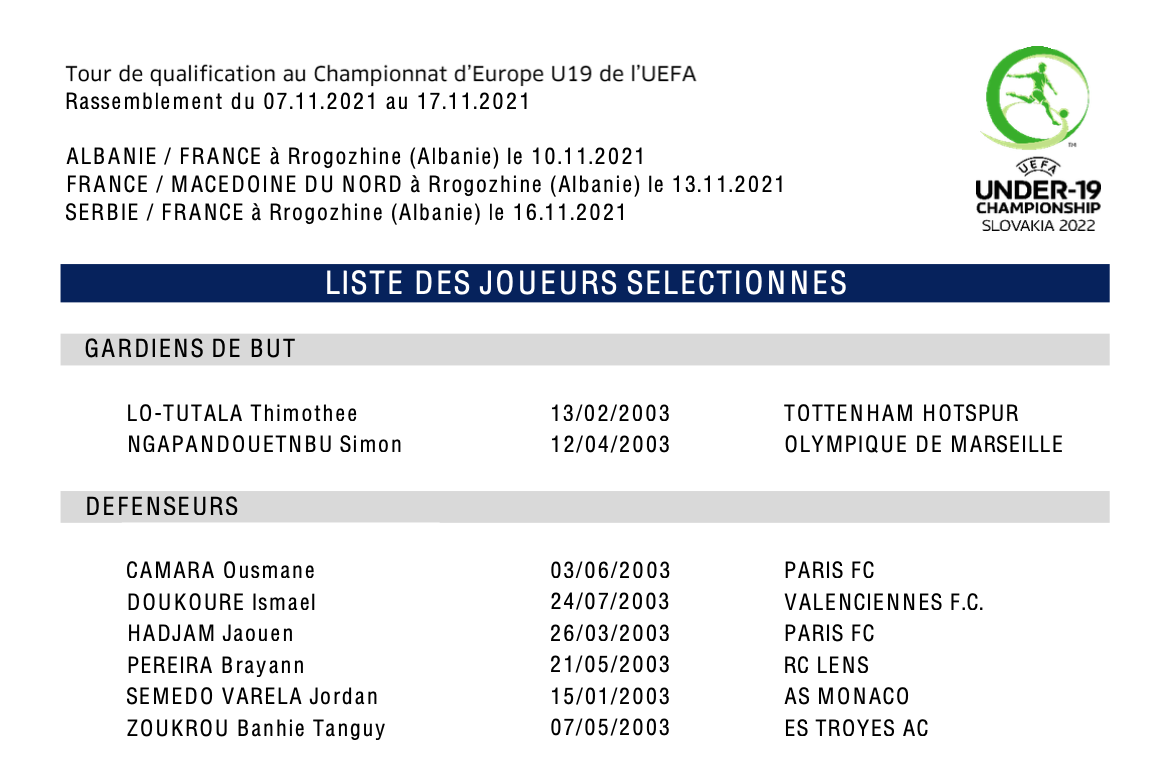
Task: Click the TOTTENHAM HOTSPUR club name
Action: coord(901,414)
